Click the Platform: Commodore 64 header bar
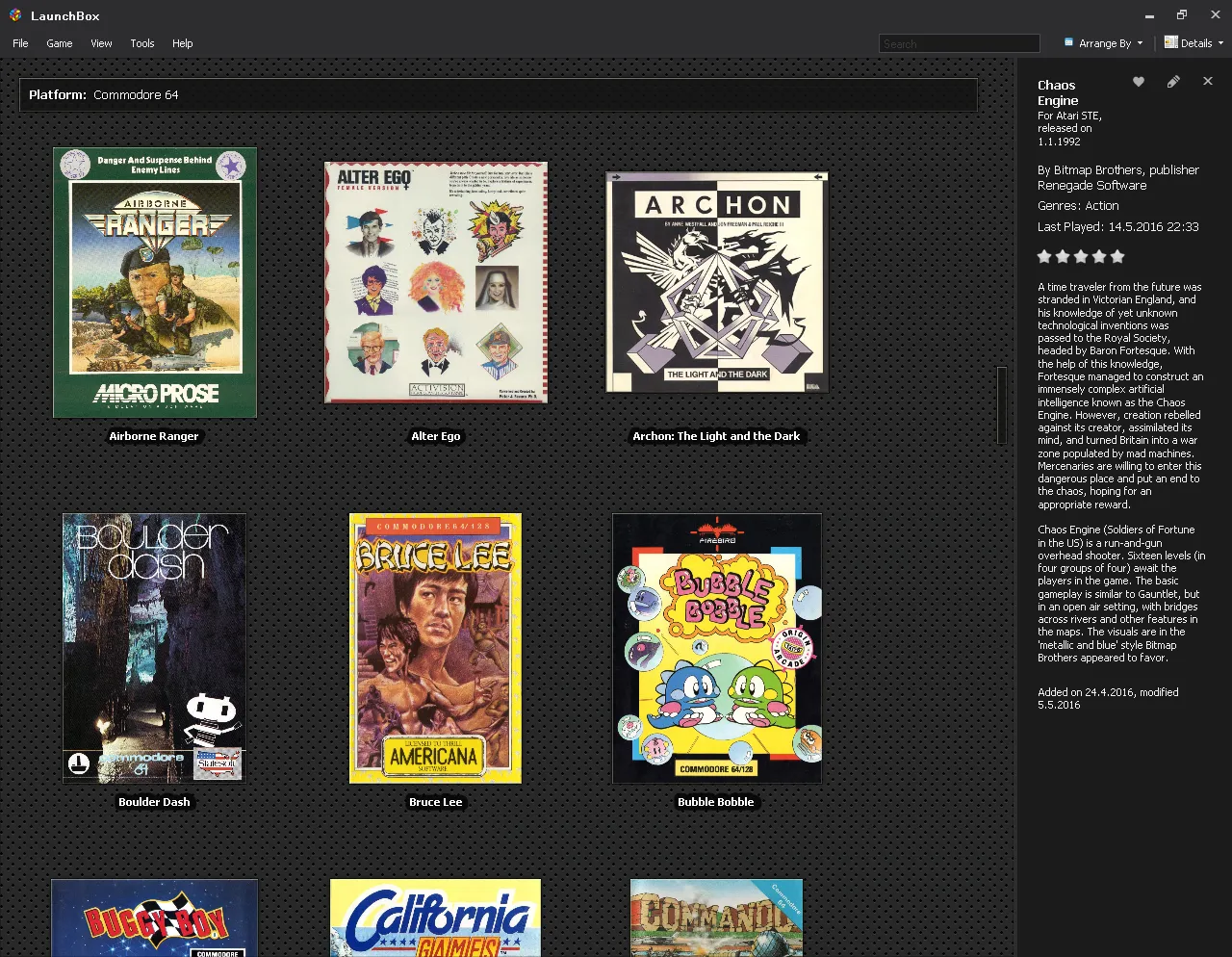The image size is (1232, 957). (x=499, y=94)
